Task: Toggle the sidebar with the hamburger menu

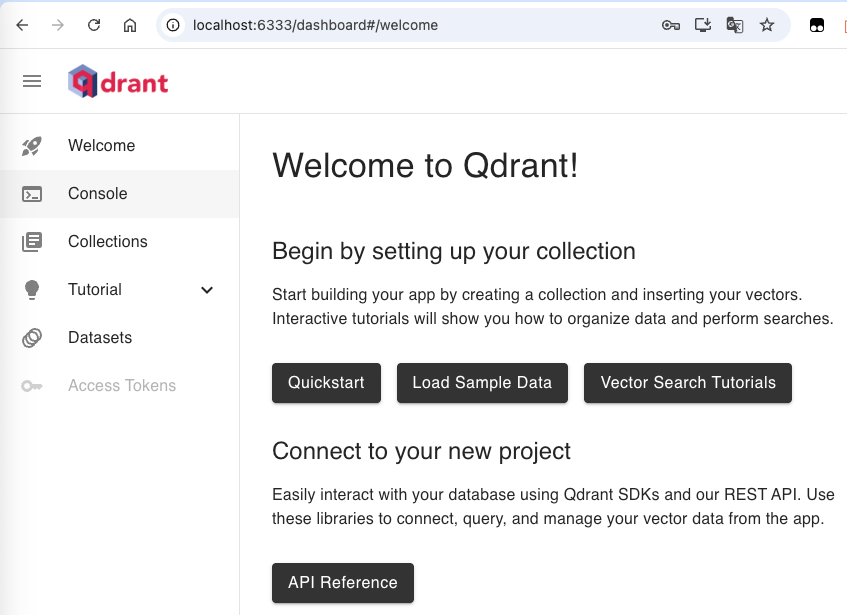Action: tap(32, 81)
